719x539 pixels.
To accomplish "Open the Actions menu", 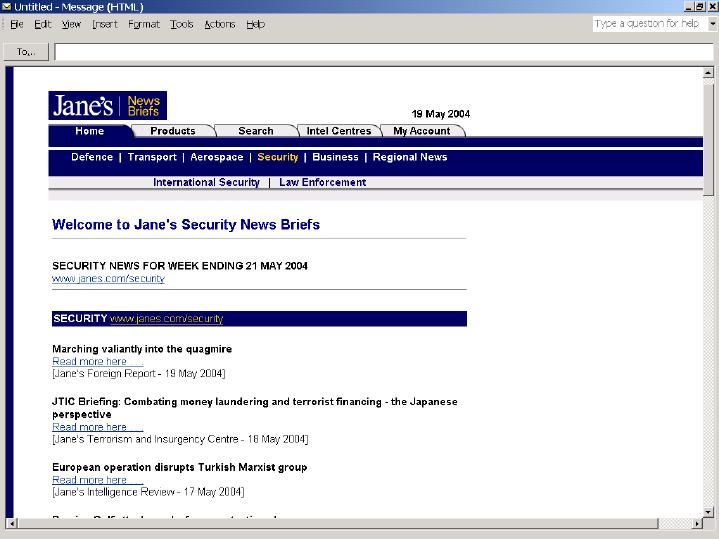I will click(x=220, y=24).
